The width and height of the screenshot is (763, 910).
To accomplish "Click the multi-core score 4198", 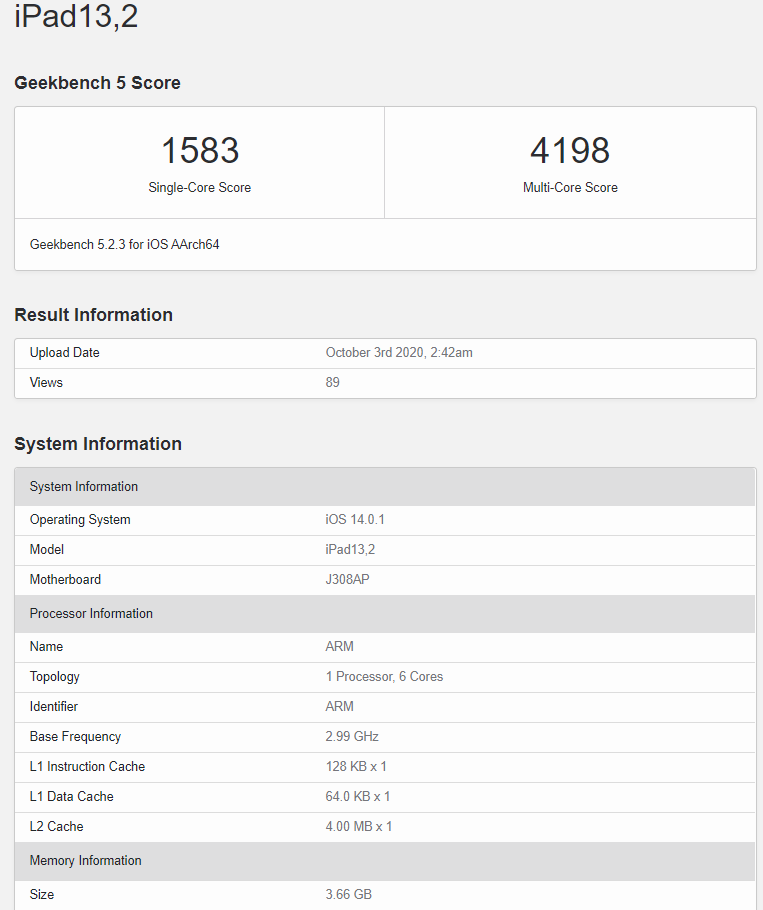I will pos(570,150).
